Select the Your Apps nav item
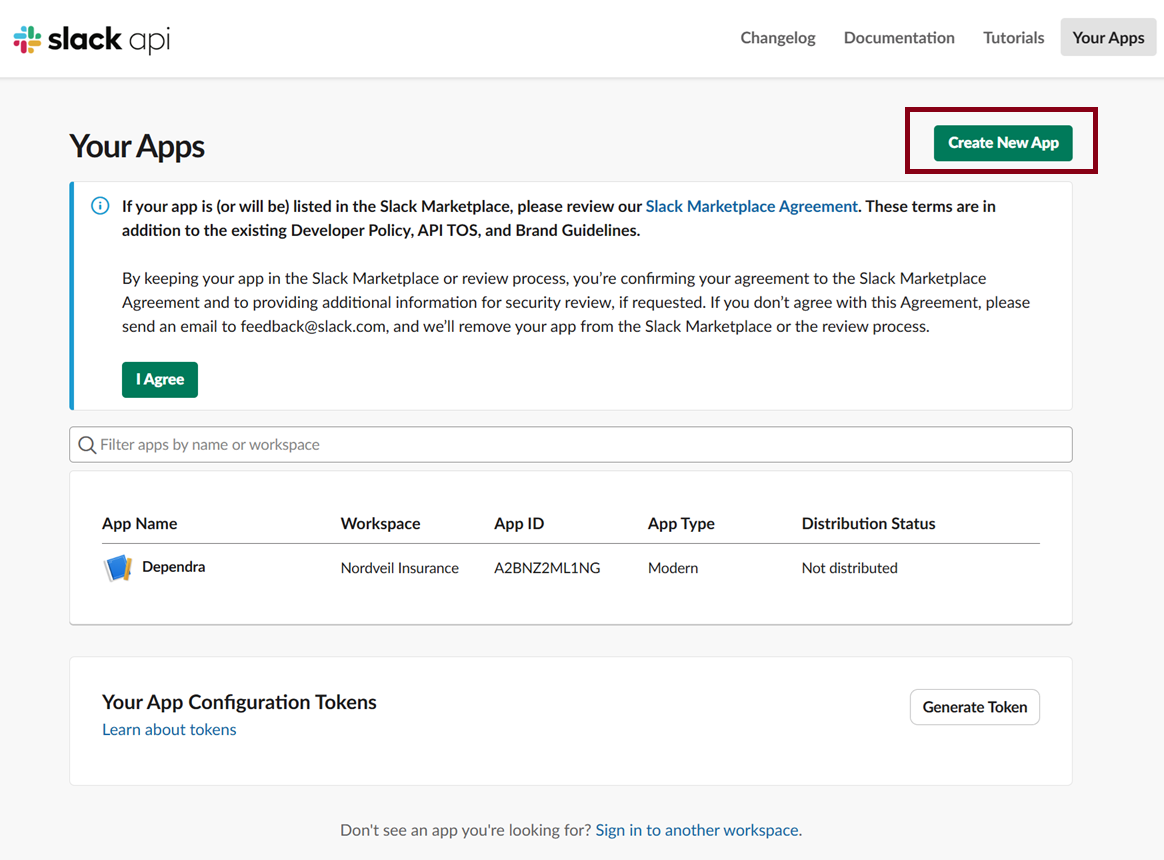This screenshot has height=860, width=1164. (x=1108, y=38)
